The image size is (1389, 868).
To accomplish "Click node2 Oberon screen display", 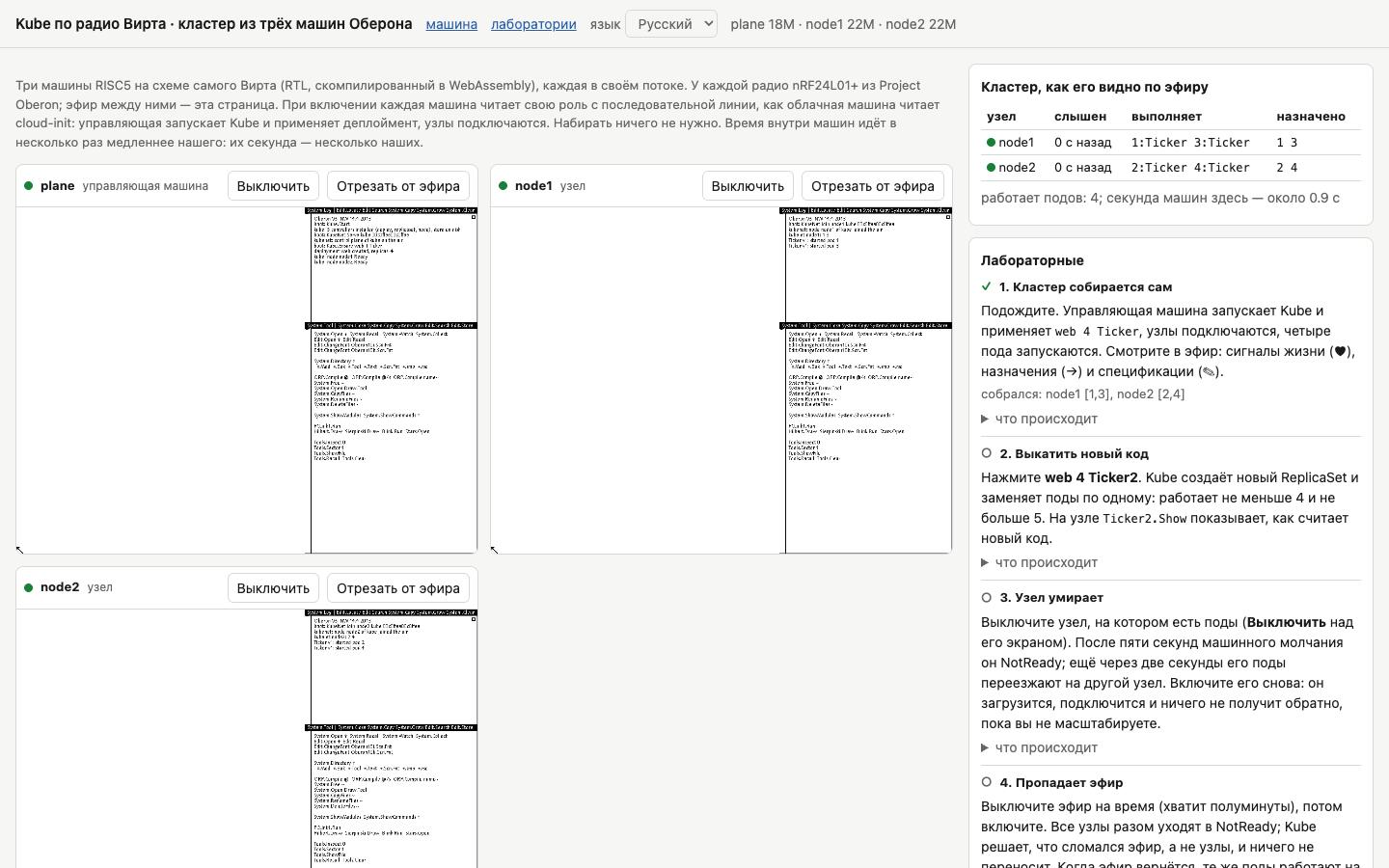I will [247, 738].
